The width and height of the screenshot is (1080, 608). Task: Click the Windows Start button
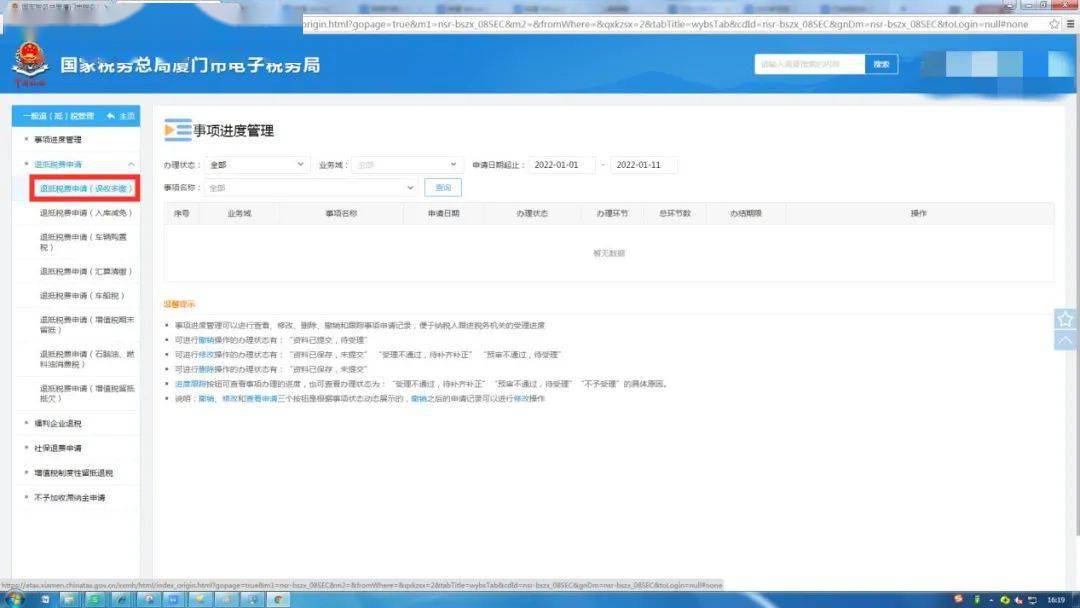[x=14, y=599]
